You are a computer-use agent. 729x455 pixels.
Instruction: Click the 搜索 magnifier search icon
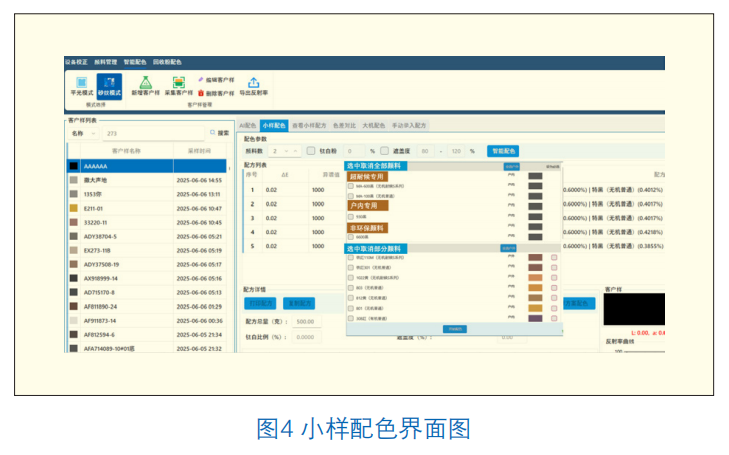coord(212,133)
